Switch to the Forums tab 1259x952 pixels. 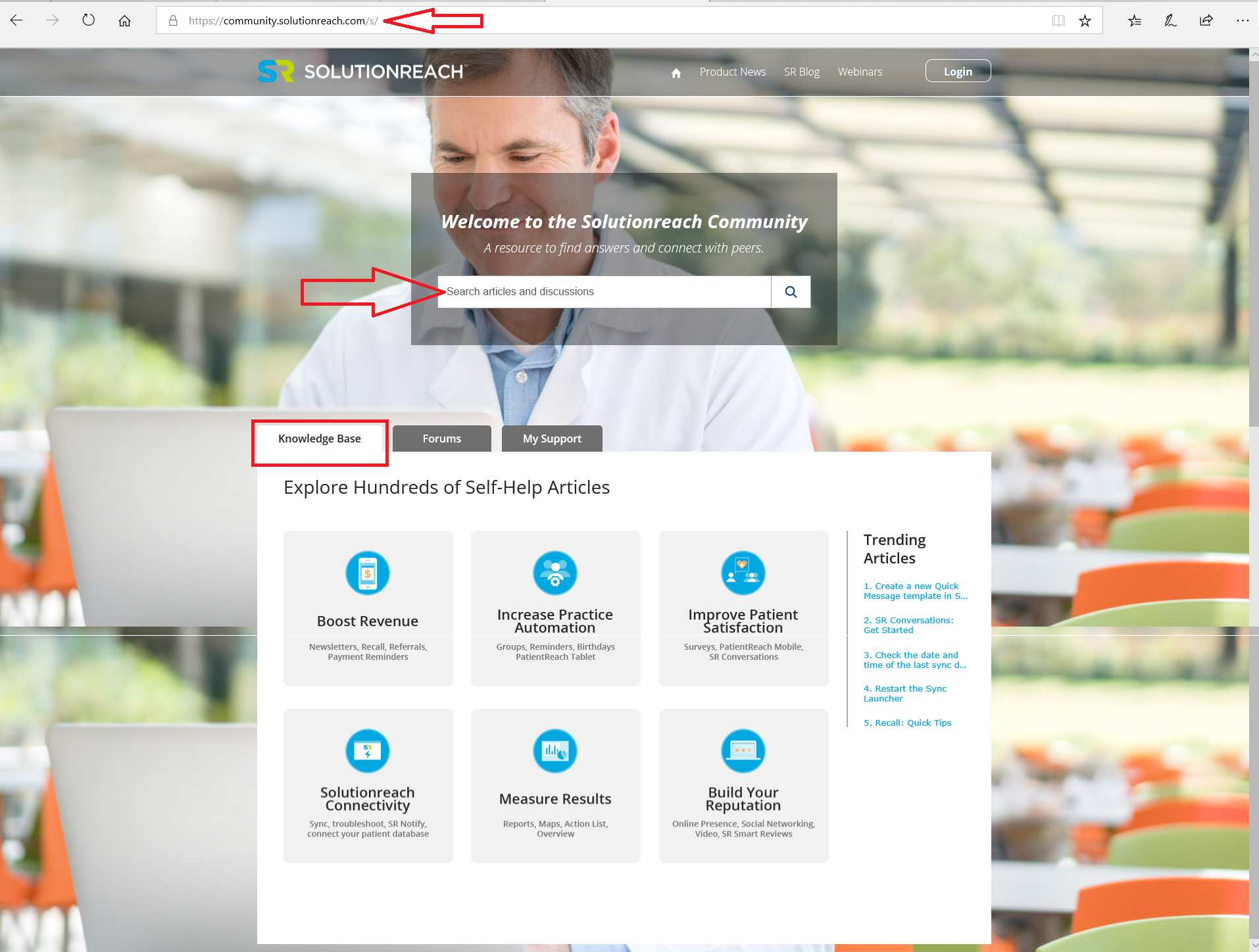(x=442, y=439)
